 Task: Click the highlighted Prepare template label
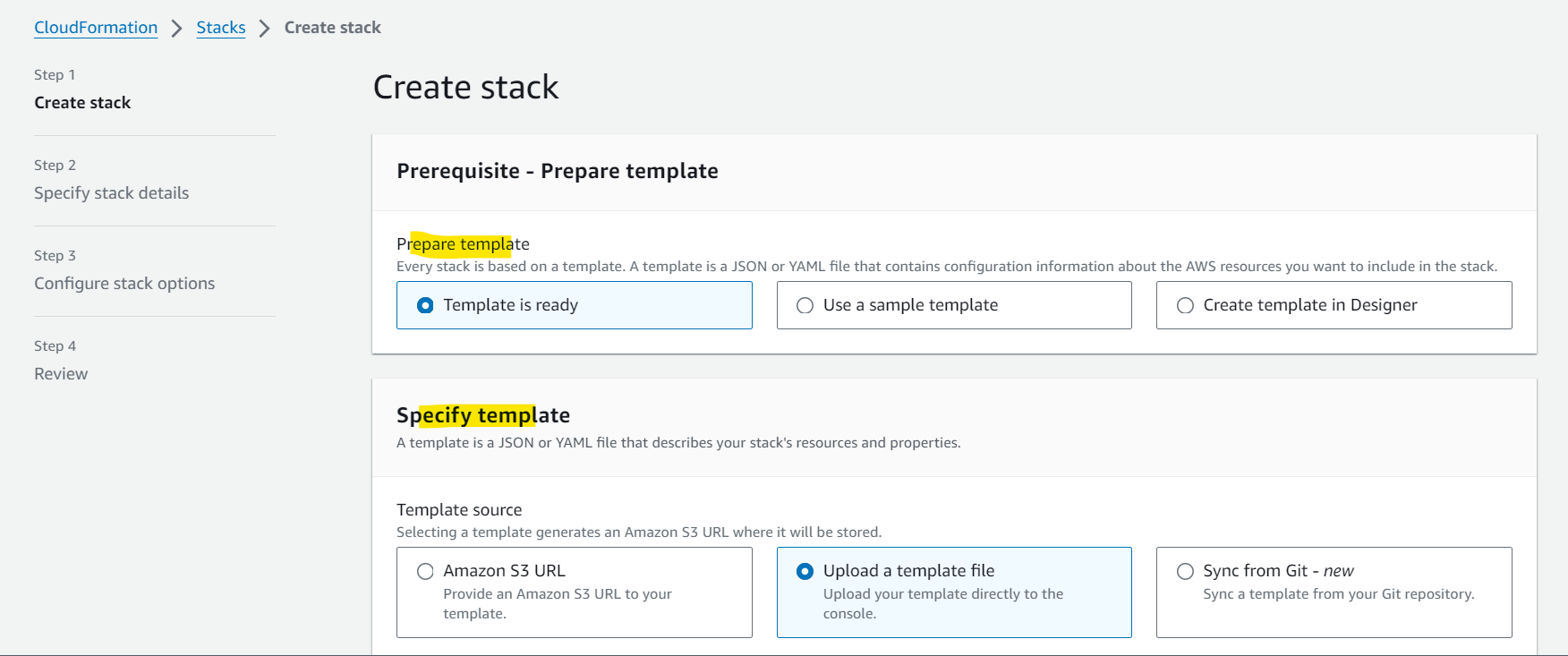pyautogui.click(x=463, y=244)
